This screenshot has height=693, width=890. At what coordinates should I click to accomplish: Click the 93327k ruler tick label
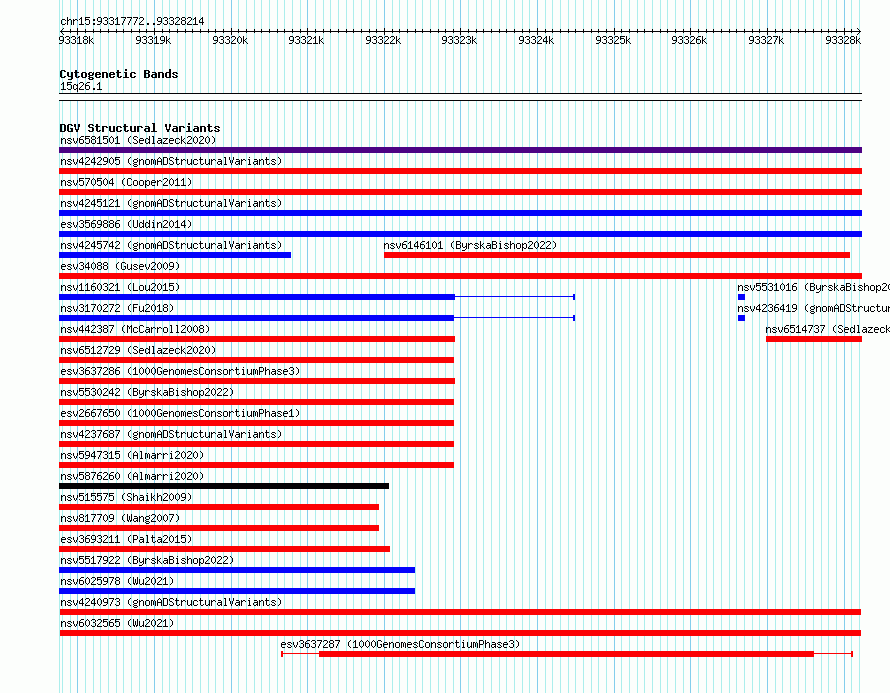coord(766,40)
